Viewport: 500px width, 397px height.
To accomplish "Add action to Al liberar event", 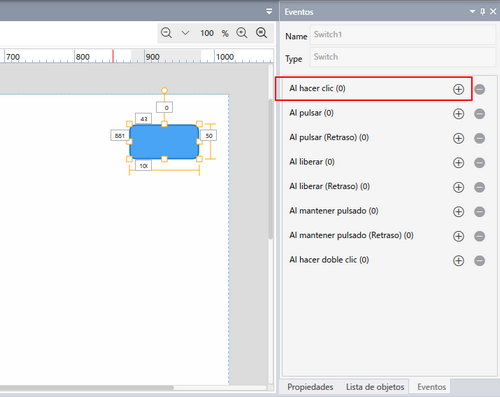I will click(458, 163).
